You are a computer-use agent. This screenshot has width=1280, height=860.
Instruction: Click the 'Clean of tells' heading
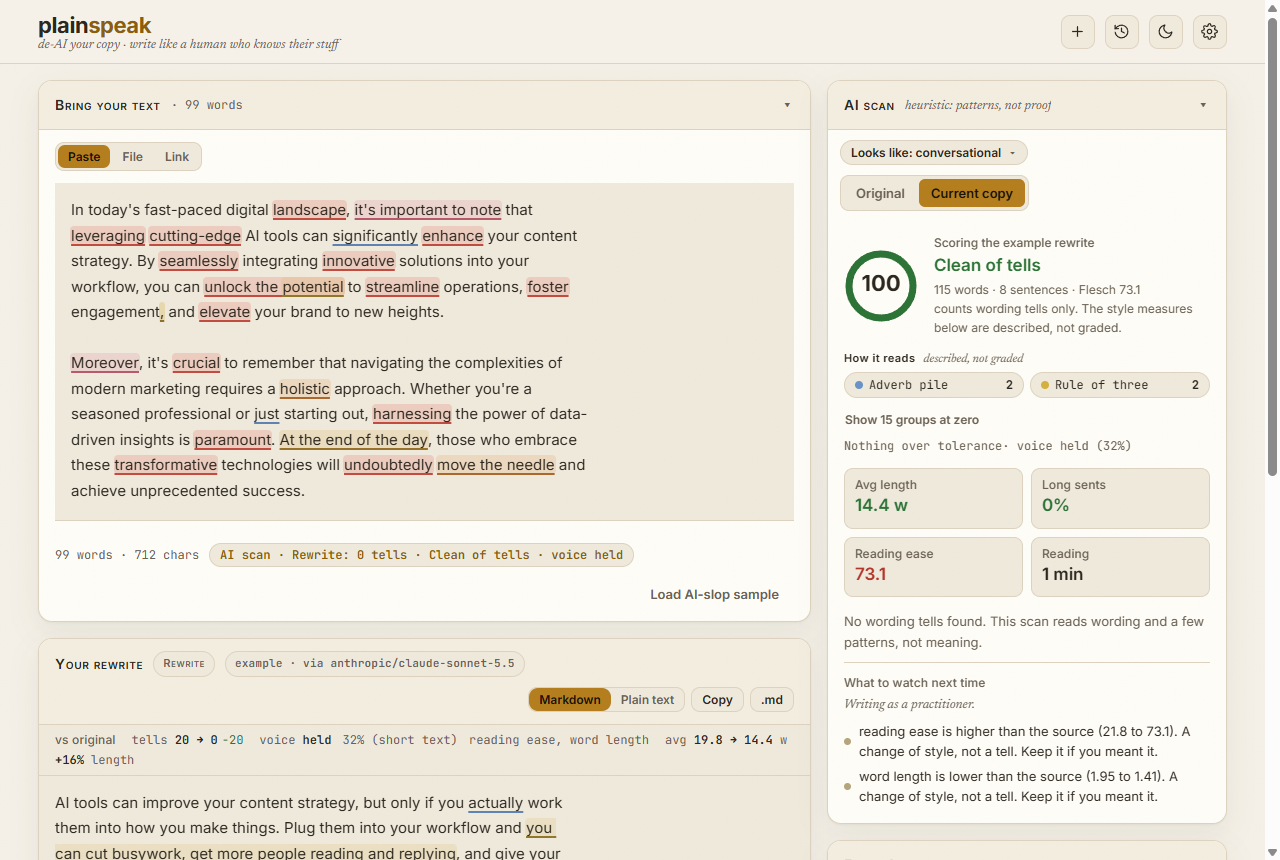pyautogui.click(x=987, y=265)
